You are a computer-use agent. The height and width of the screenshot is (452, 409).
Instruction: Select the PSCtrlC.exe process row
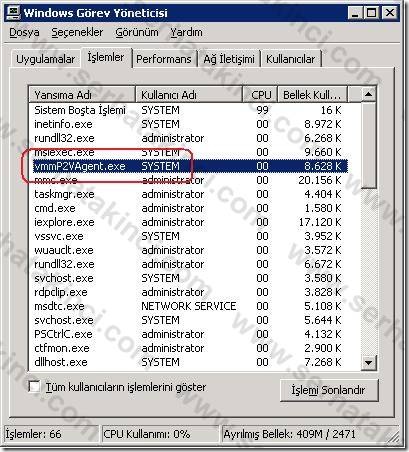click(188, 334)
